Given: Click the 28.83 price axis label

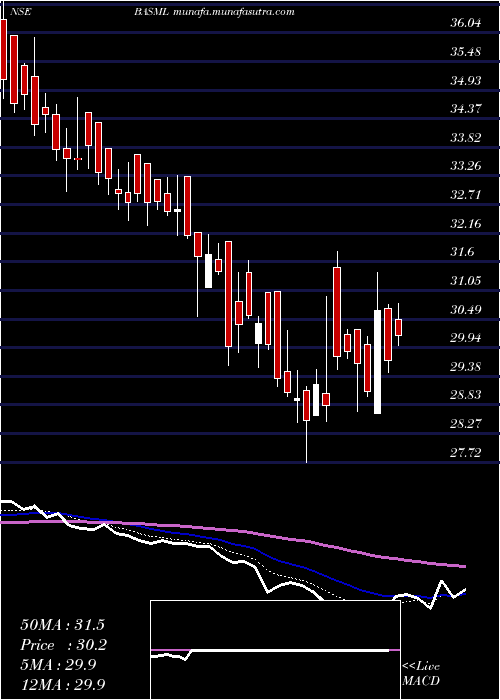Looking at the screenshot, I should [x=466, y=395].
